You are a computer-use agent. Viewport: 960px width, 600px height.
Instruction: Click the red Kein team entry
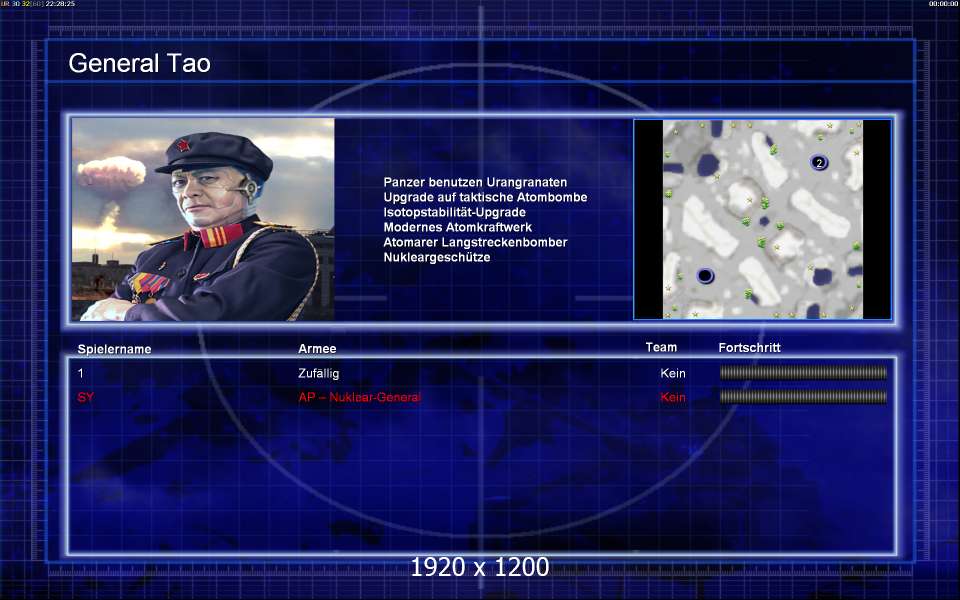673,397
